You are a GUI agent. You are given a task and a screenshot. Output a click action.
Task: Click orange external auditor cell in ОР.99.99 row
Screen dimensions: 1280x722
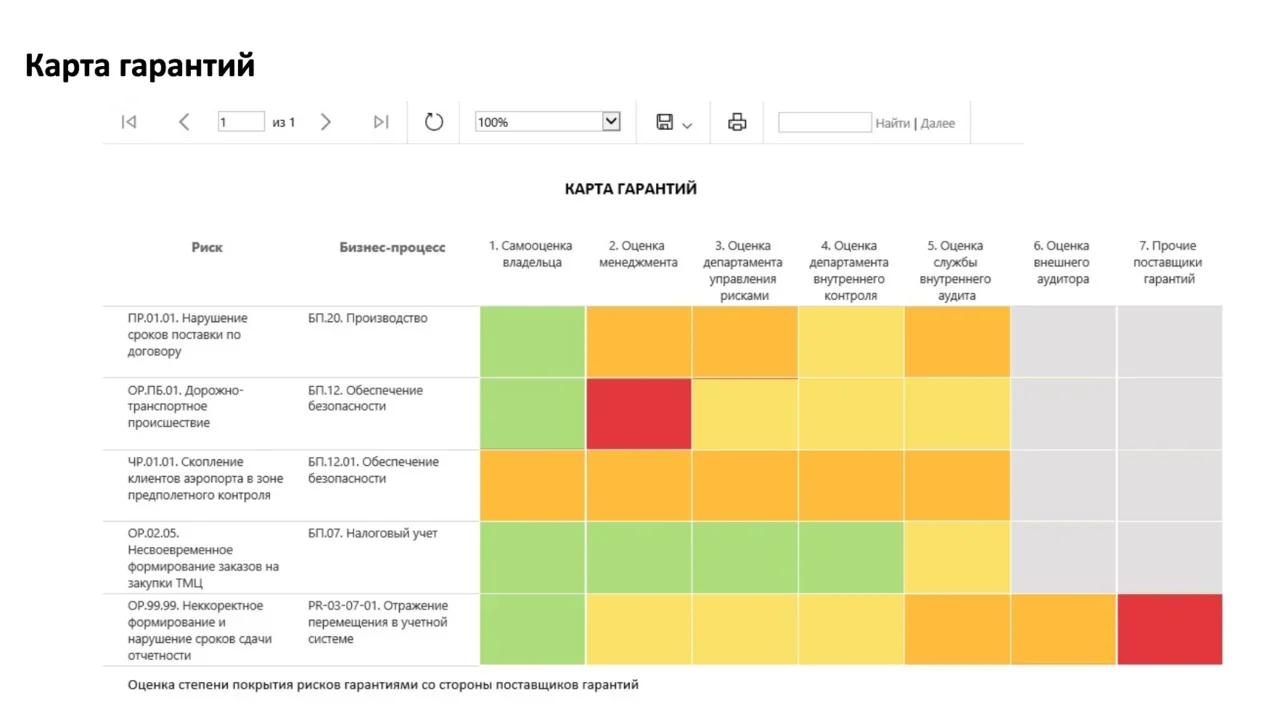[x=1063, y=630]
